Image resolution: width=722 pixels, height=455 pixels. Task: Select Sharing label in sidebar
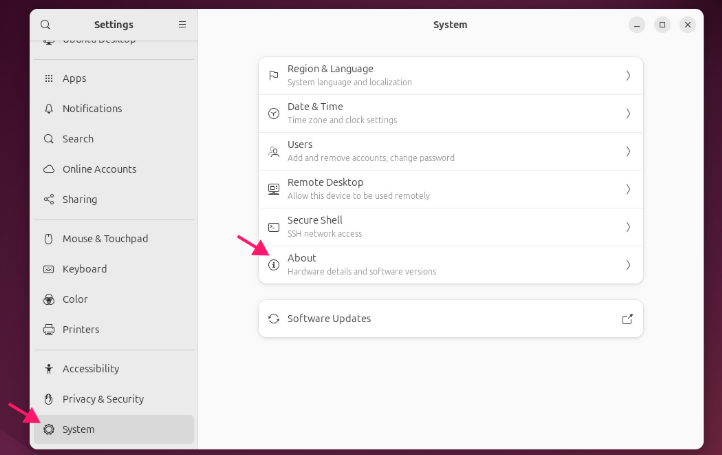(80, 199)
